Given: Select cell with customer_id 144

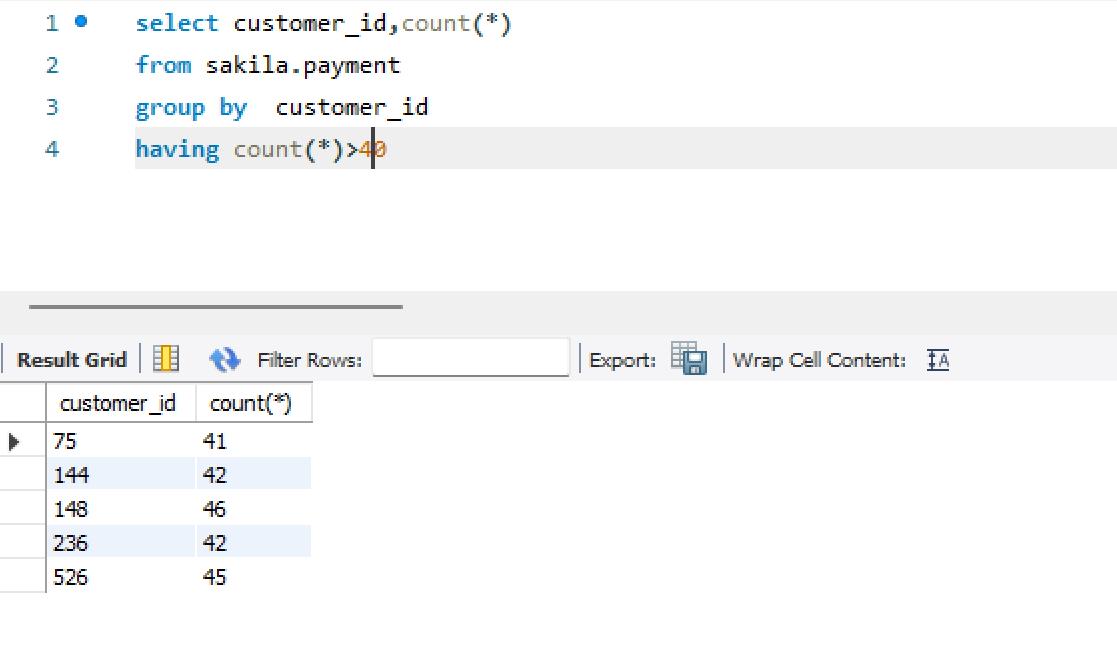Looking at the screenshot, I should click(x=119, y=475).
